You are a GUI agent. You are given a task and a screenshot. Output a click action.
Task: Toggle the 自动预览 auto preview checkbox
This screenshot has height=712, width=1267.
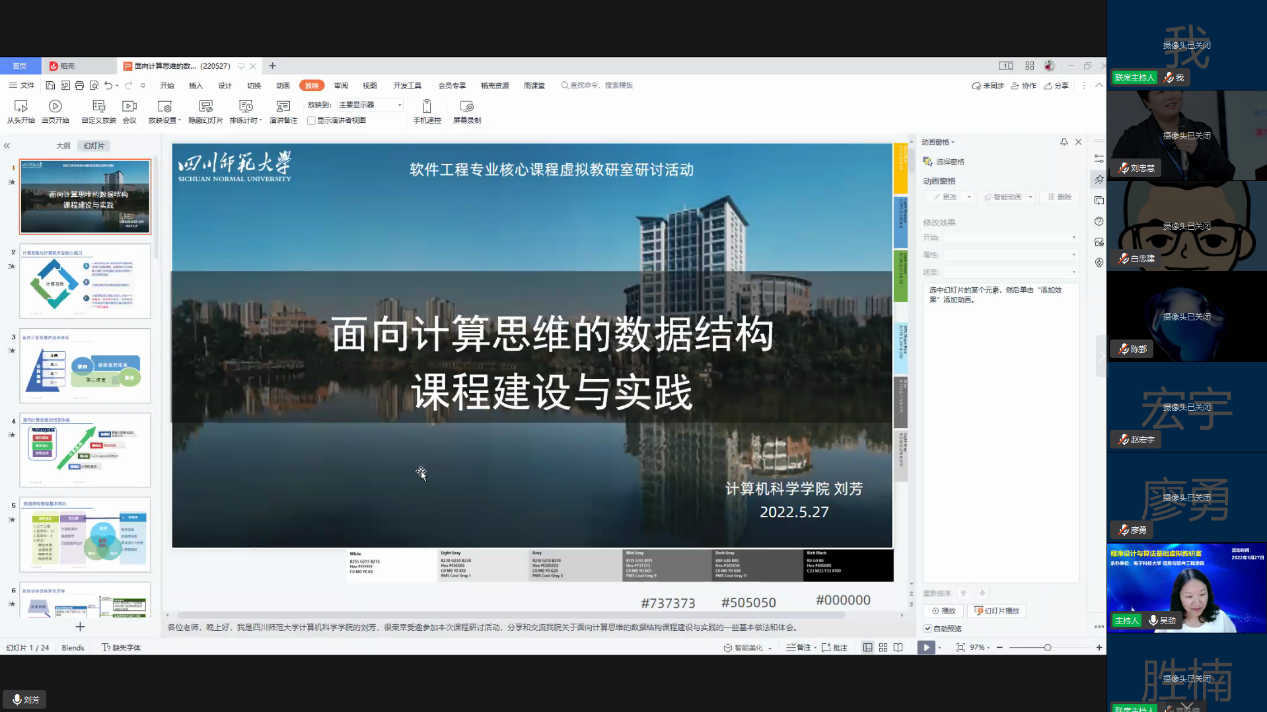(x=928, y=628)
